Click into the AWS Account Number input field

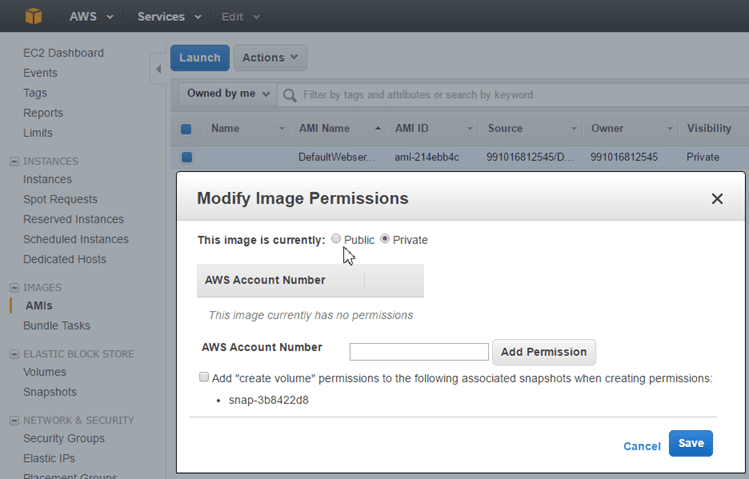(419, 352)
